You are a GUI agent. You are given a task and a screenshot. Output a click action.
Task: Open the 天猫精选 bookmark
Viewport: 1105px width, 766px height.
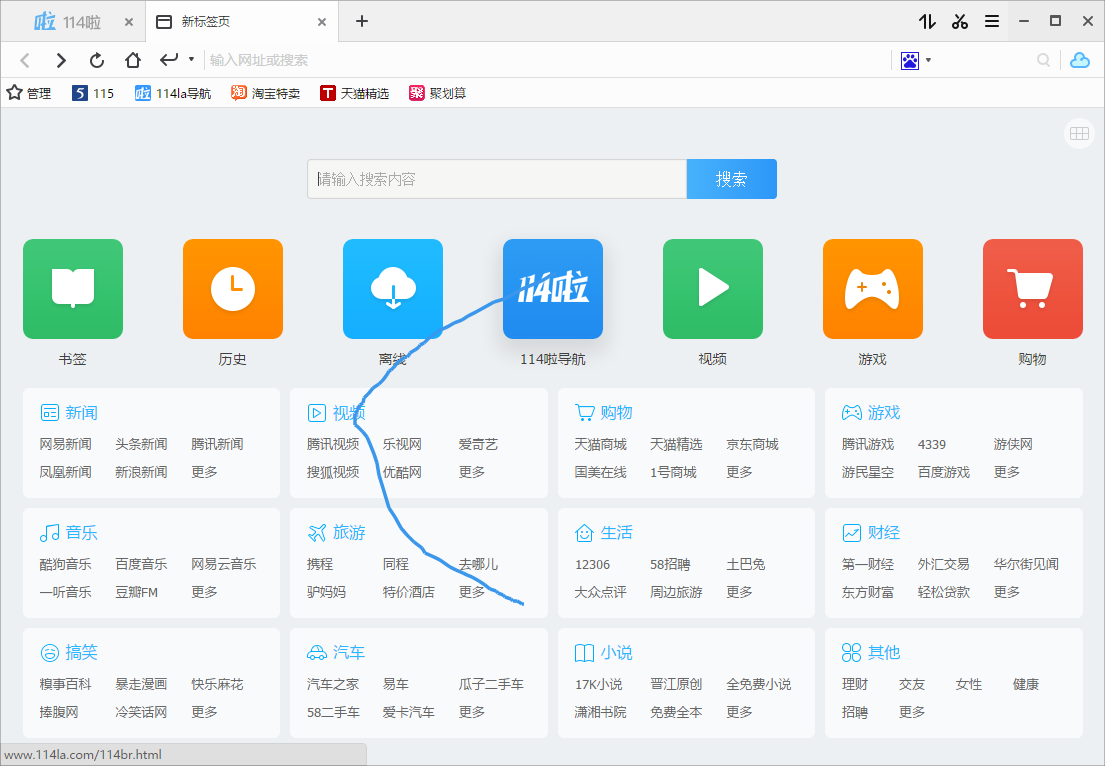coord(354,93)
